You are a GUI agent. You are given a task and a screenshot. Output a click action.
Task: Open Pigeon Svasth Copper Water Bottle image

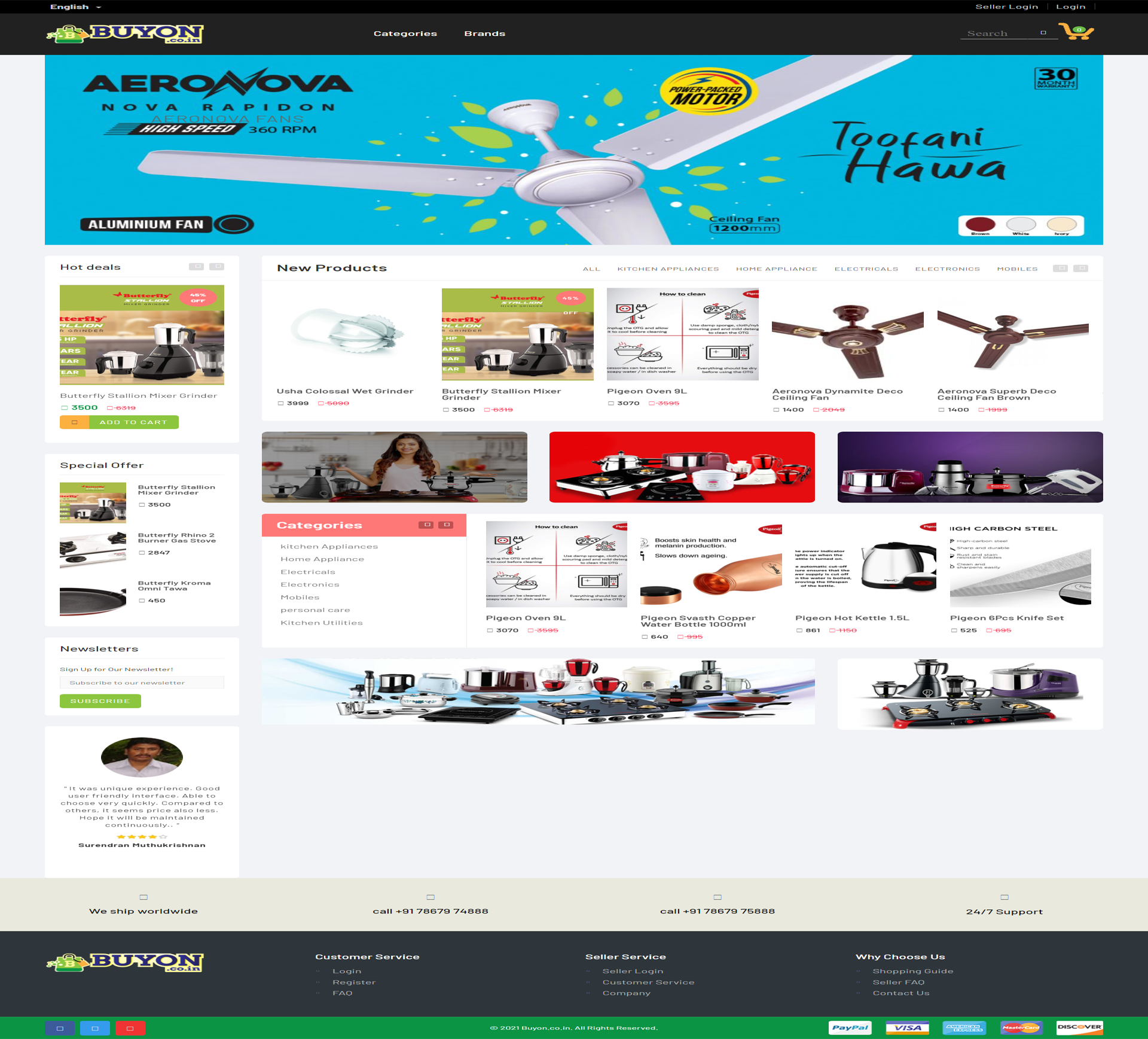coord(711,563)
